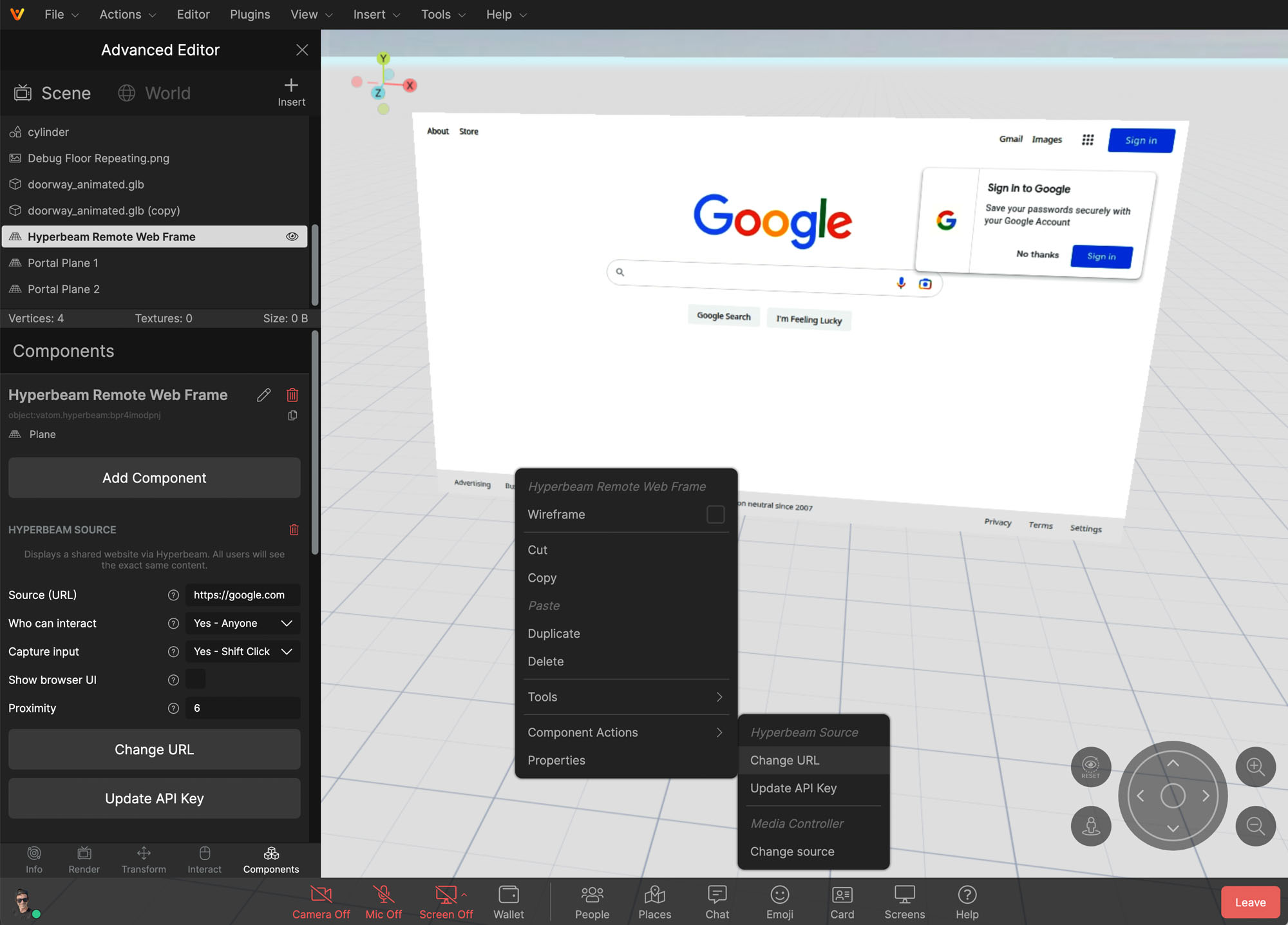
Task: Open the Insert menu in top bar
Action: click(377, 14)
